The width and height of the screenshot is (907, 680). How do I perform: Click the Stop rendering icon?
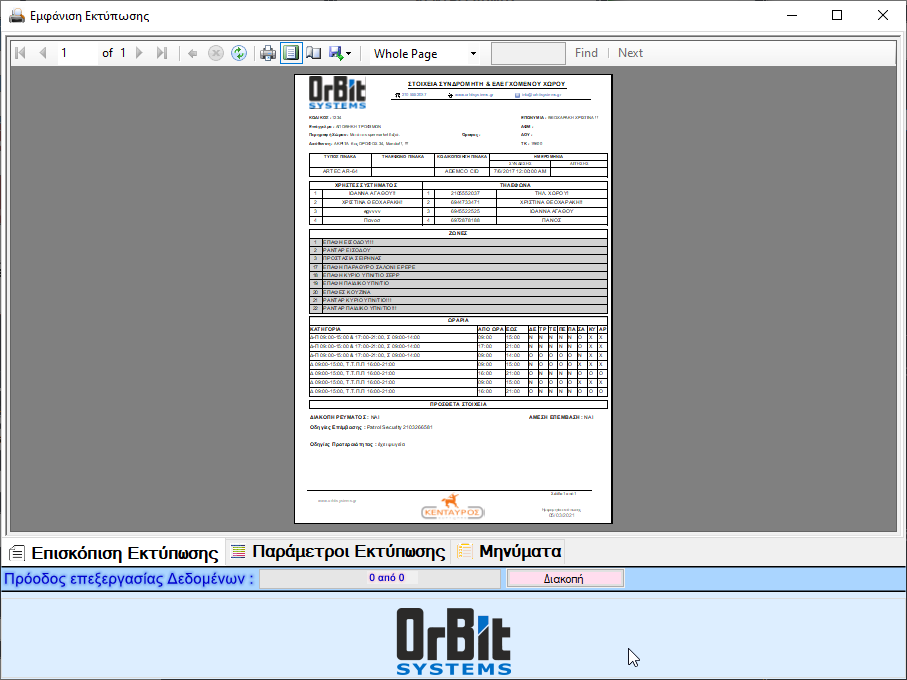[215, 53]
